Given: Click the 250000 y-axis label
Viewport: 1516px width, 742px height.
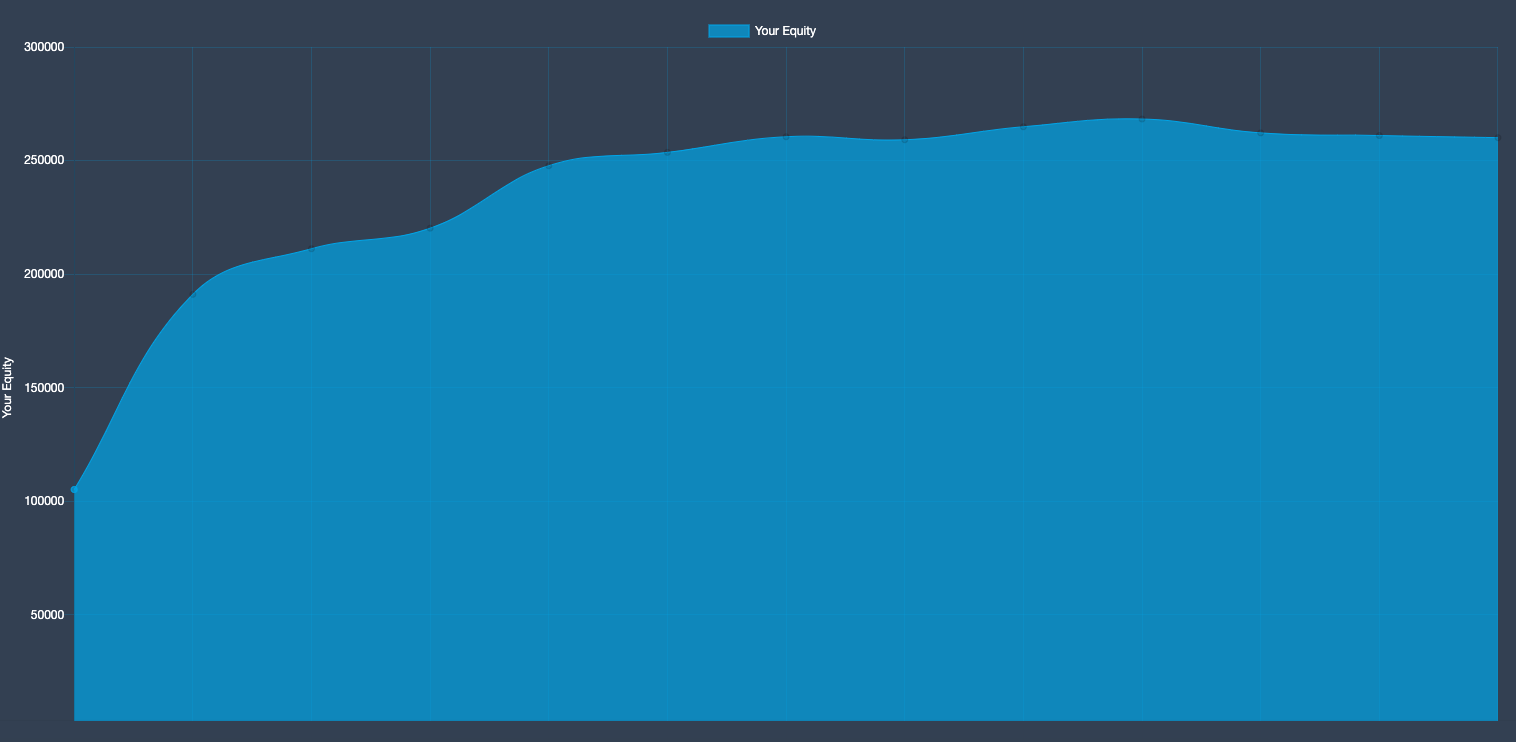Looking at the screenshot, I should pyautogui.click(x=44, y=161).
